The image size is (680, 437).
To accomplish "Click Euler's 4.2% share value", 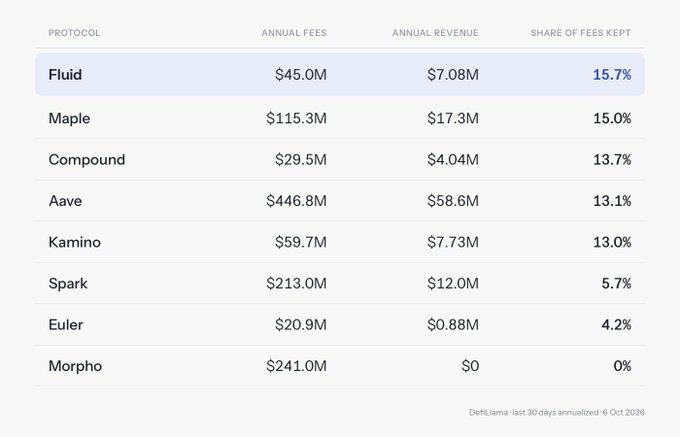I will (x=616, y=325).
